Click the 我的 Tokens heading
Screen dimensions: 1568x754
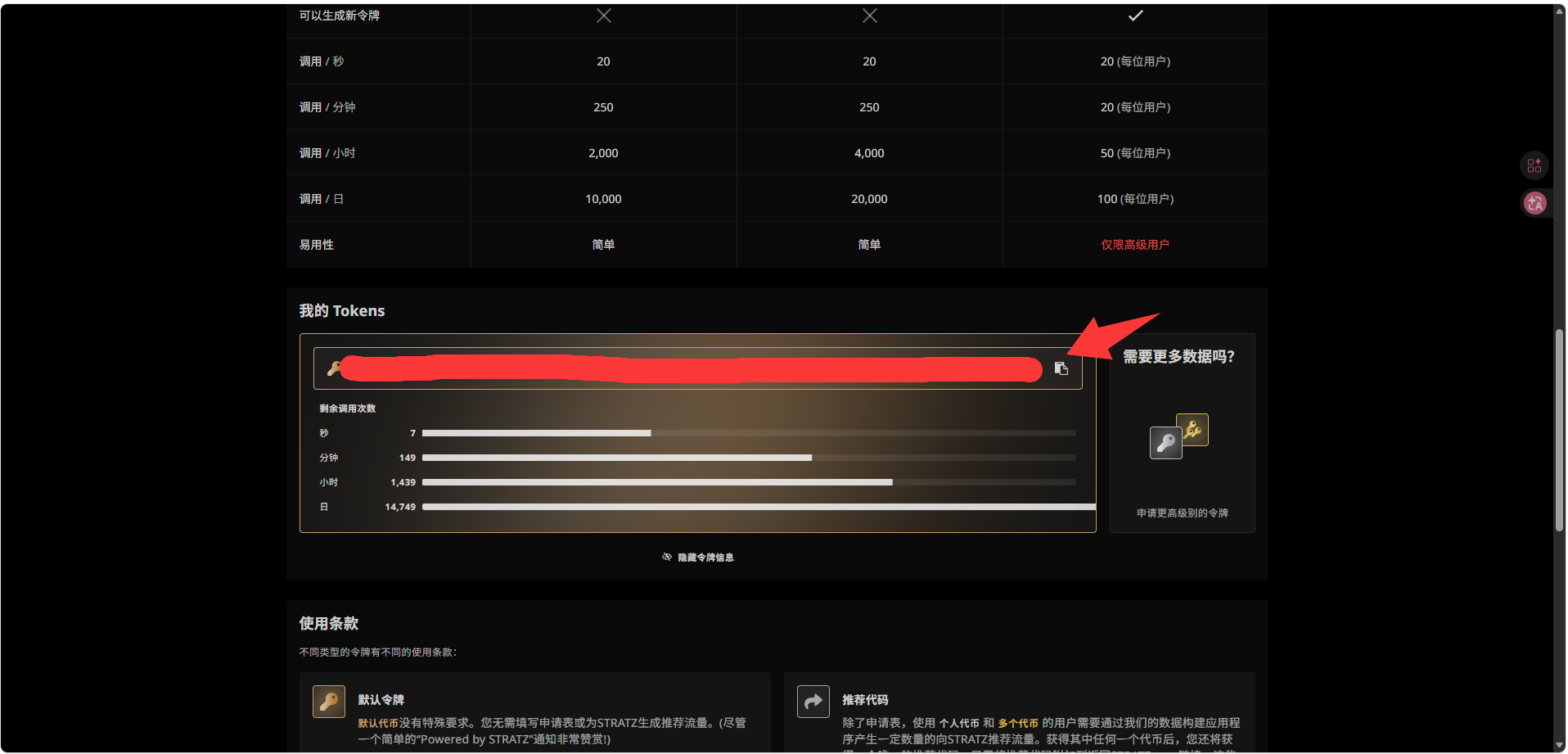[342, 311]
